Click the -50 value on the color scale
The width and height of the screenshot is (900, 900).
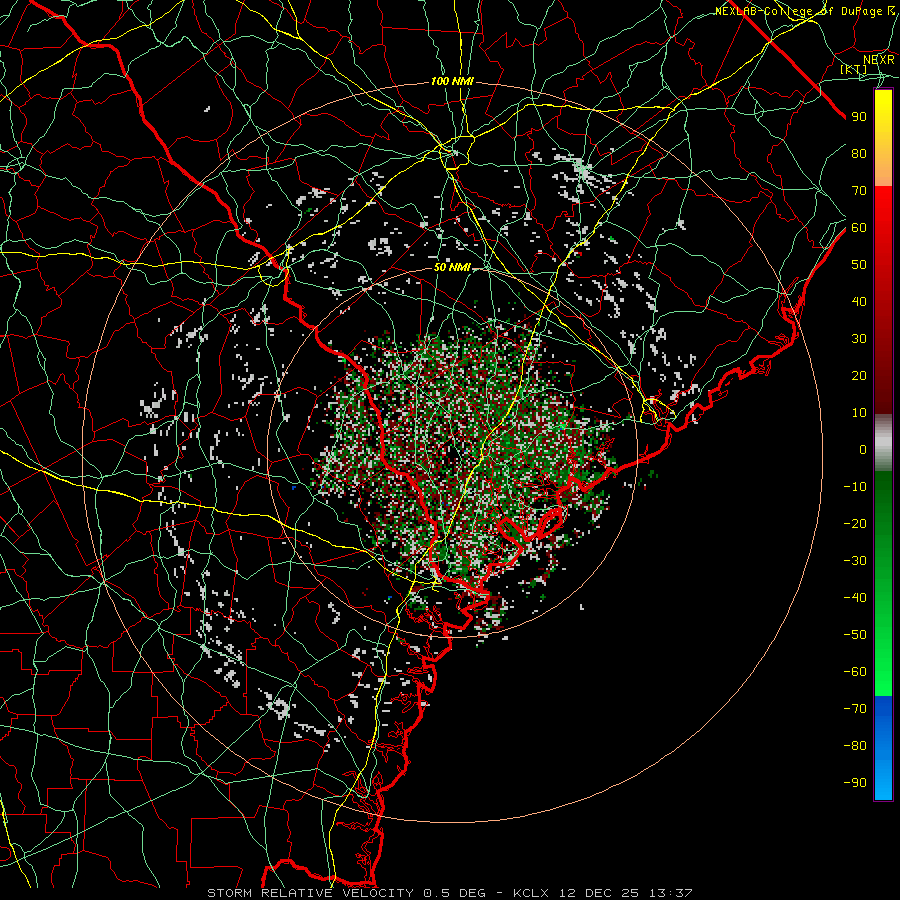pos(855,635)
